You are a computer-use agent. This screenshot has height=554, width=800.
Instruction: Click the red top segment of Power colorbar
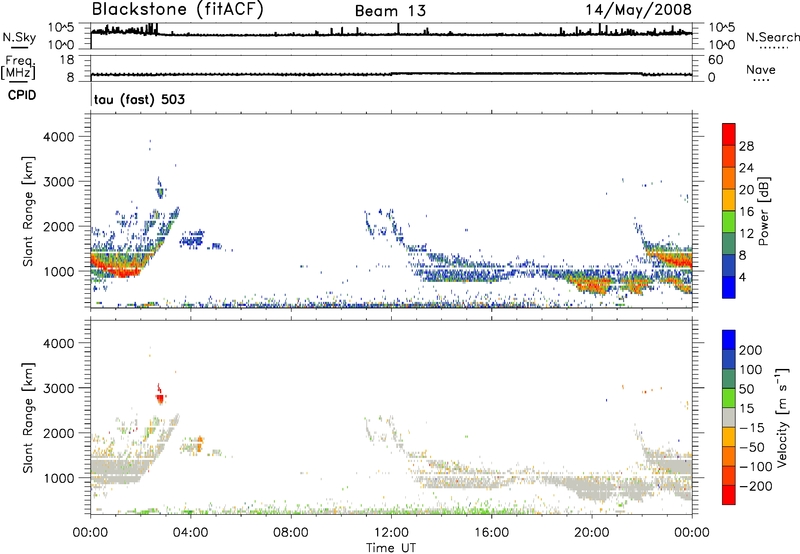pyautogui.click(x=729, y=134)
